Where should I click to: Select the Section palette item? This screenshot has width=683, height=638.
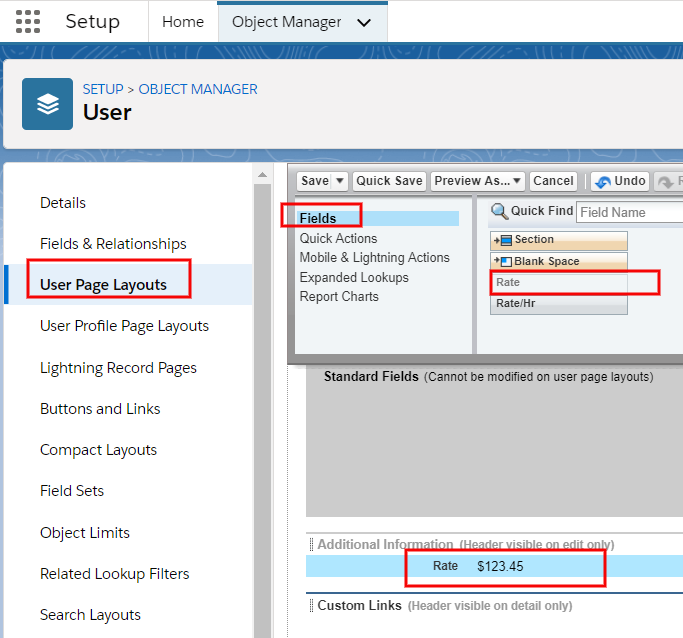pyautogui.click(x=558, y=240)
